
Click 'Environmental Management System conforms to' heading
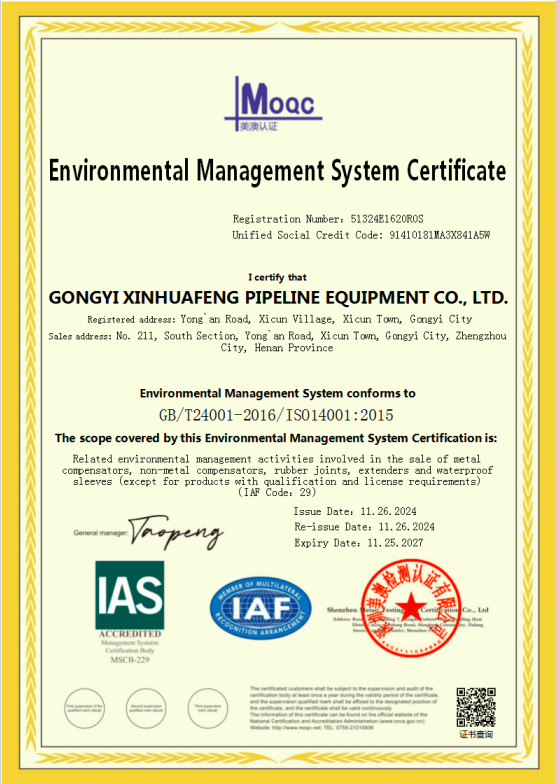click(x=278, y=394)
